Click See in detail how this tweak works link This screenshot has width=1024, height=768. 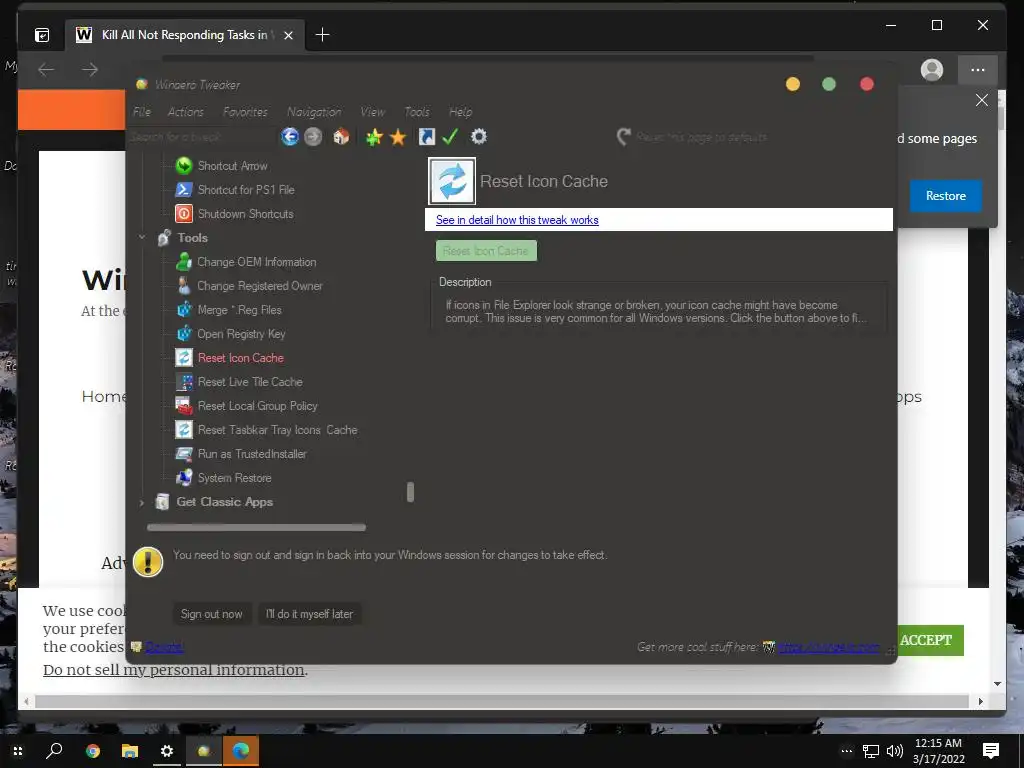(x=517, y=220)
